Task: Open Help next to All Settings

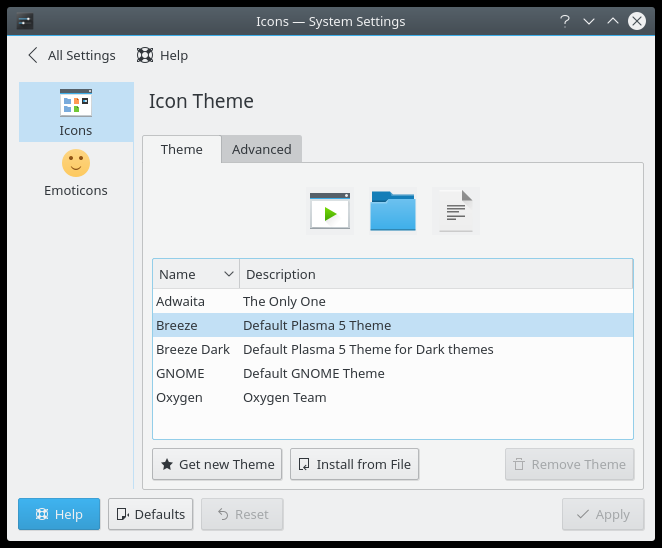Action: (x=162, y=55)
